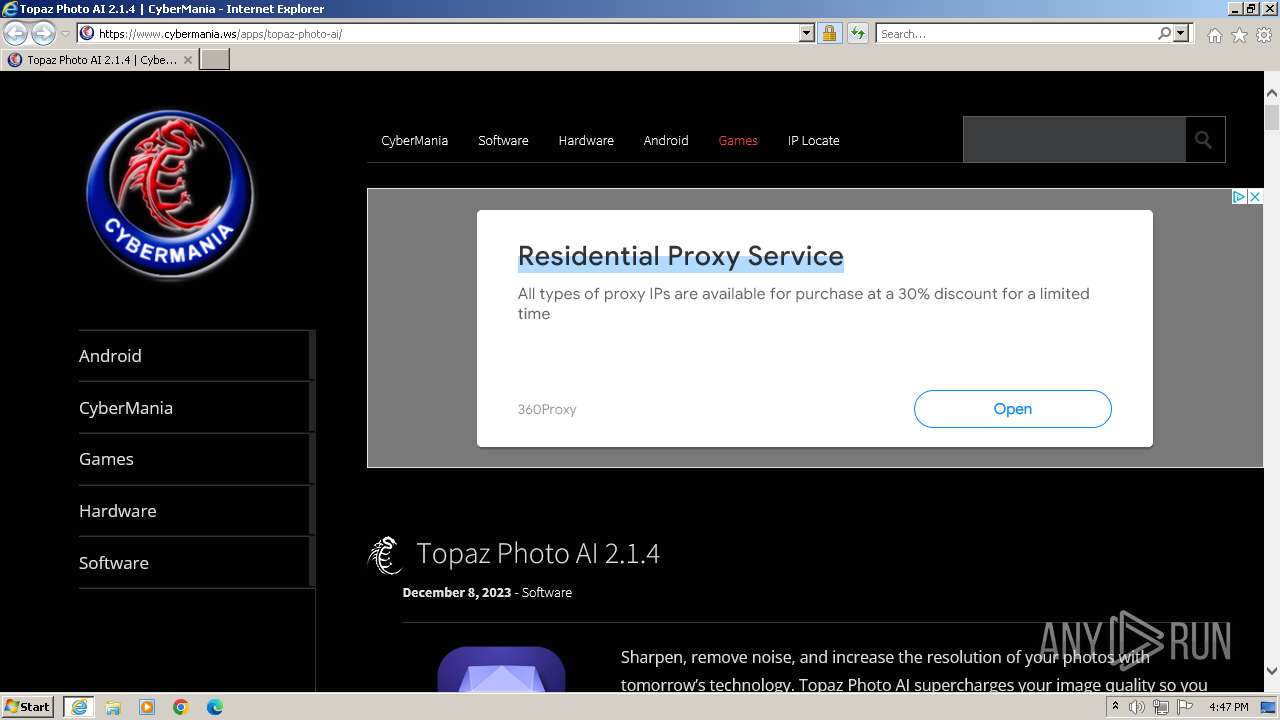Viewport: 1280px width, 720px height.
Task: Click the Residential Proxy Service ad headline
Action: (681, 256)
